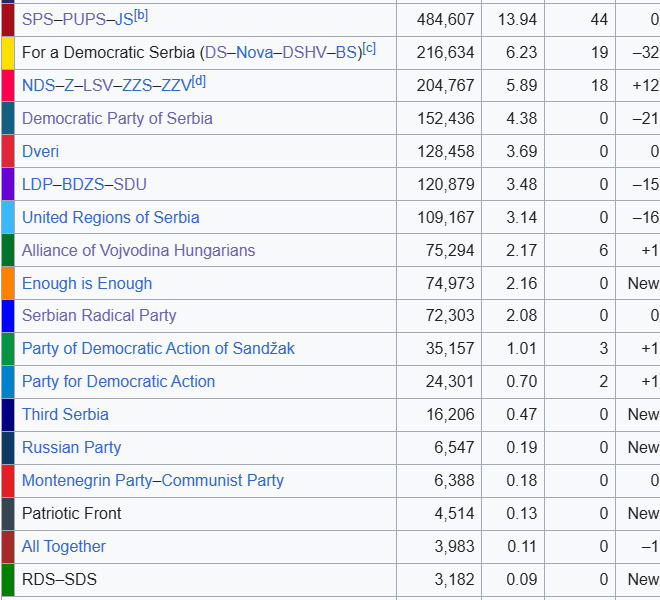This screenshot has height=600, width=660.
Task: Open the DSHV party link
Action: point(307,52)
